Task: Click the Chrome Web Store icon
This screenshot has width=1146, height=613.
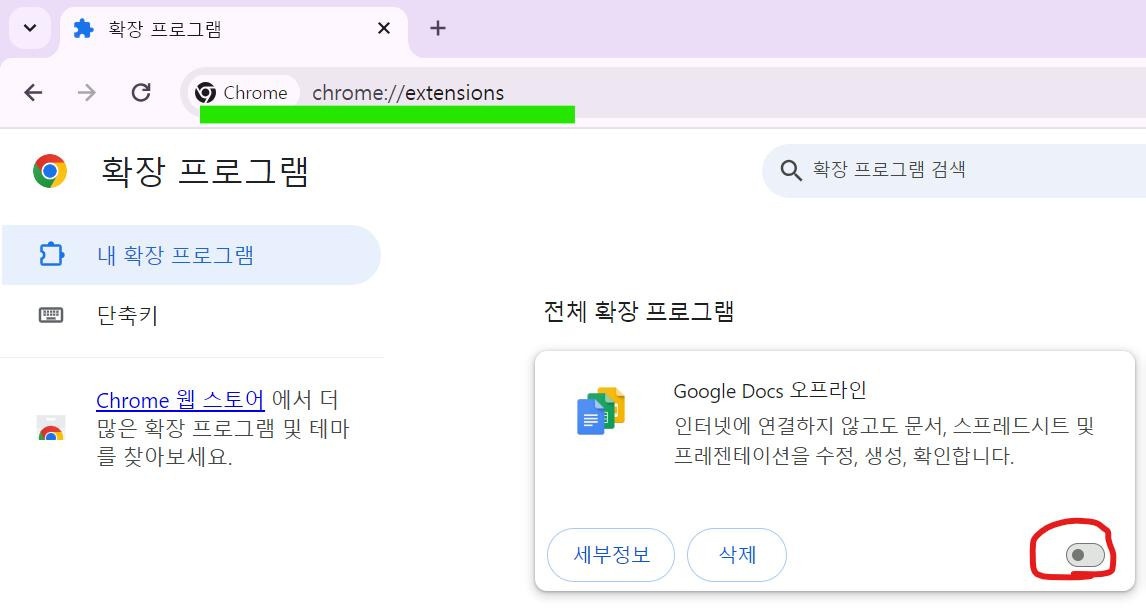Action: coord(51,428)
